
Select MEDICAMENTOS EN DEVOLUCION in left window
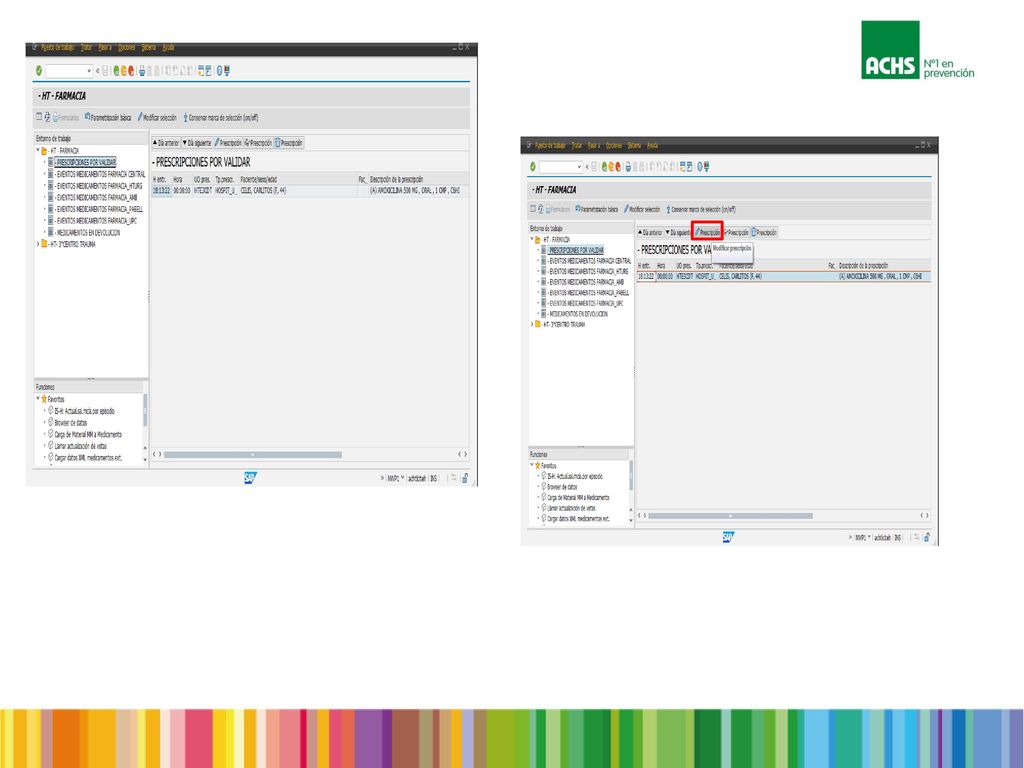point(88,233)
